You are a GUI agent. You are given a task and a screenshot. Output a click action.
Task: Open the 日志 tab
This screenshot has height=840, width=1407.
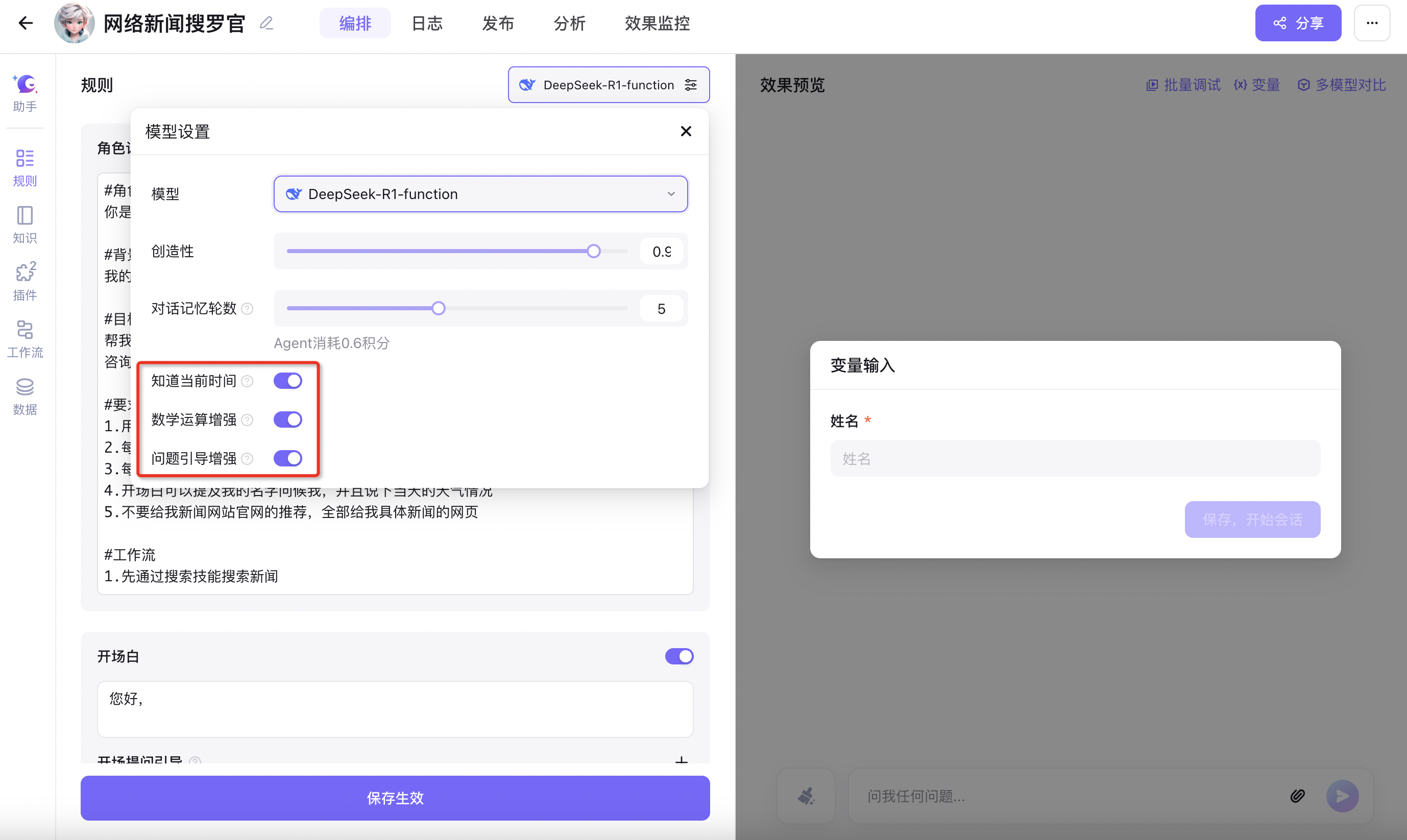coord(427,23)
